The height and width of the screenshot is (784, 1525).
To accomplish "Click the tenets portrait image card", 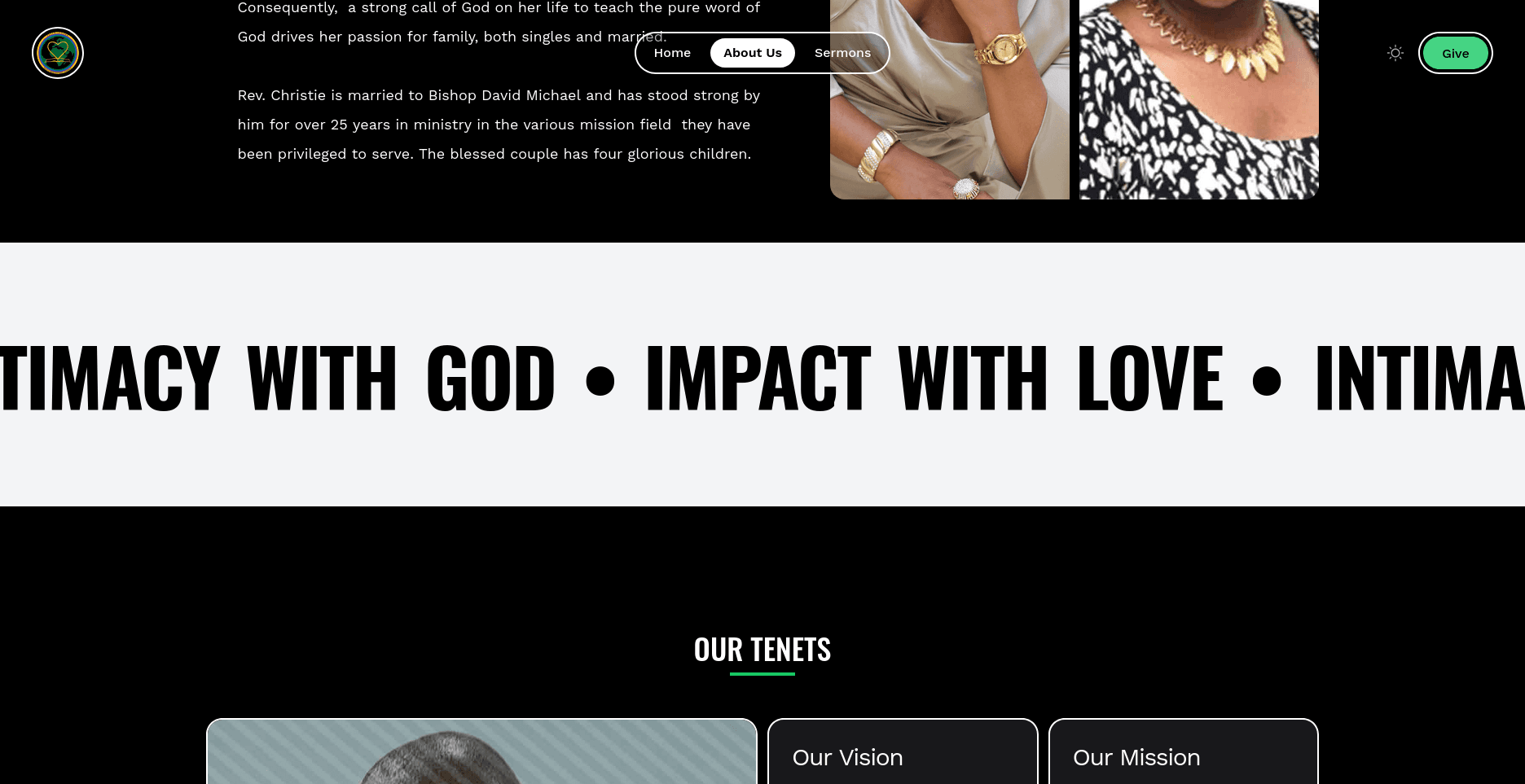I will pyautogui.click(x=481, y=751).
